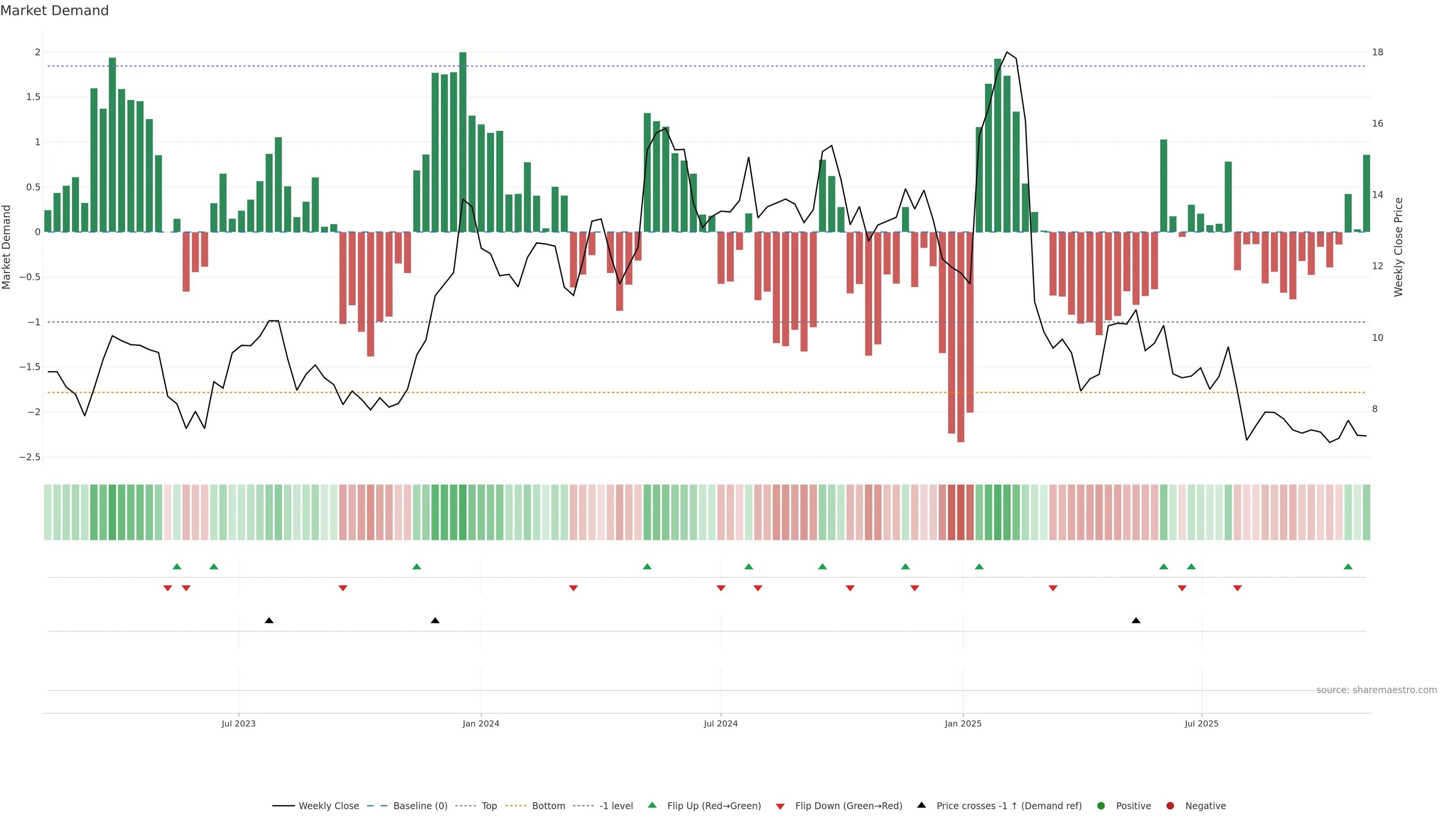Click the Market Demand chart title
1456x819 pixels.
[54, 11]
